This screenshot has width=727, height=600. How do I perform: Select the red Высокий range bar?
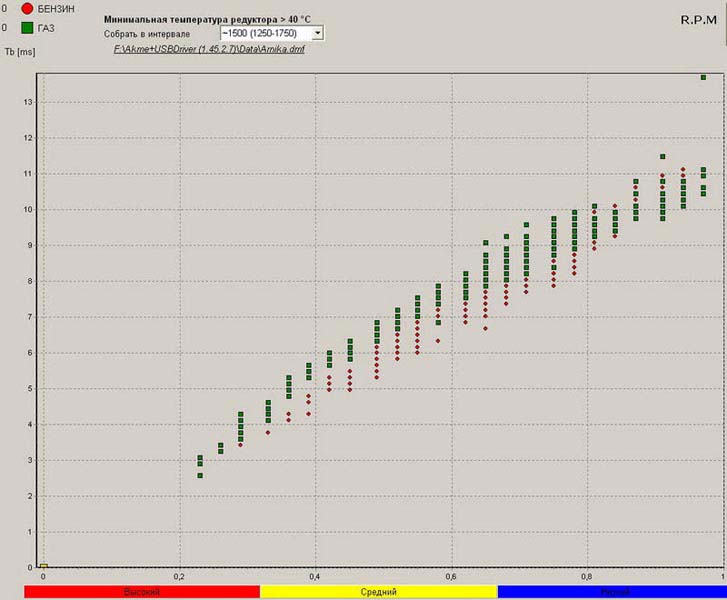coord(141,592)
